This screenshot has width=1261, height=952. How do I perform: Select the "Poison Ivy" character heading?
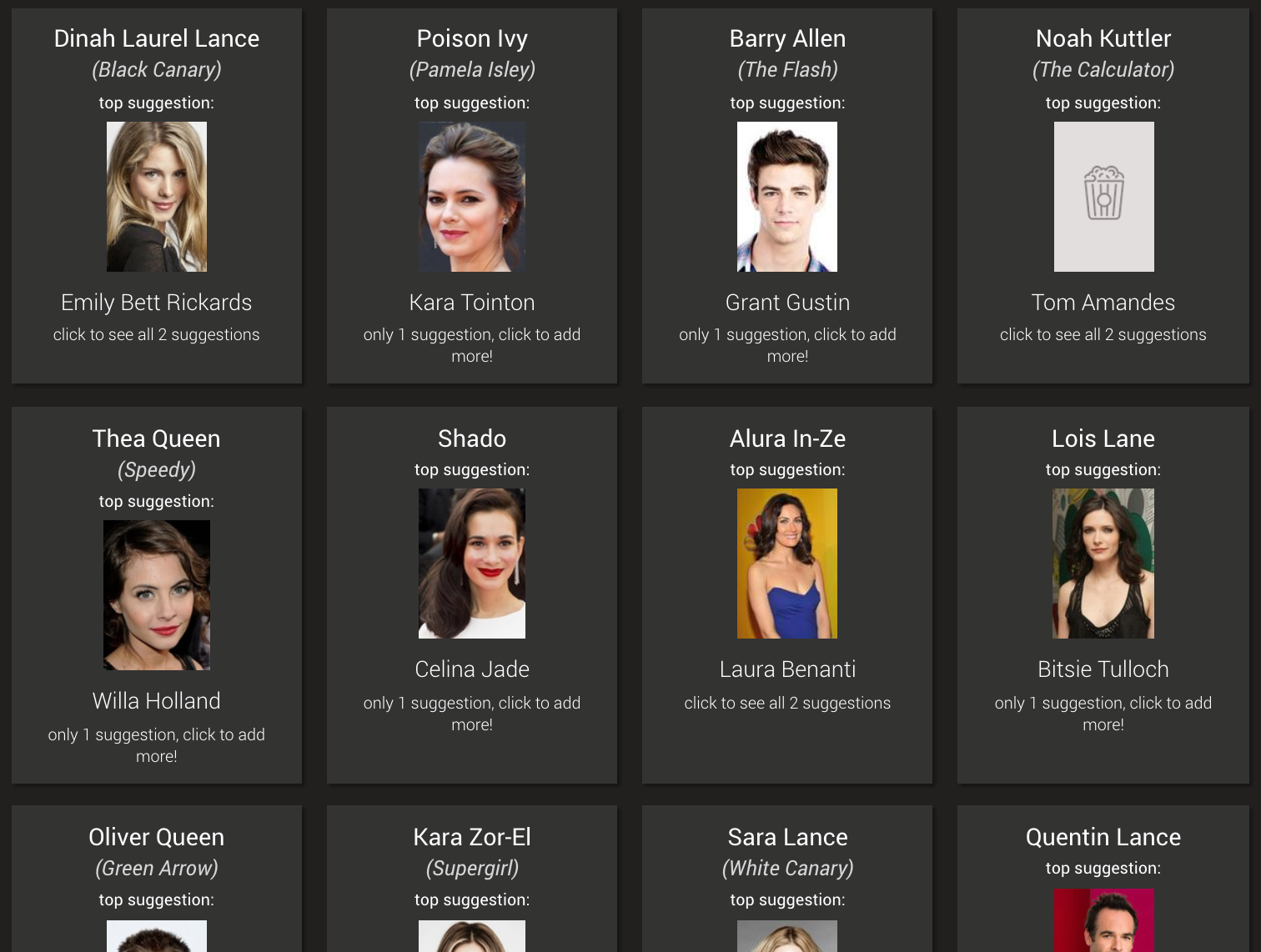472,38
